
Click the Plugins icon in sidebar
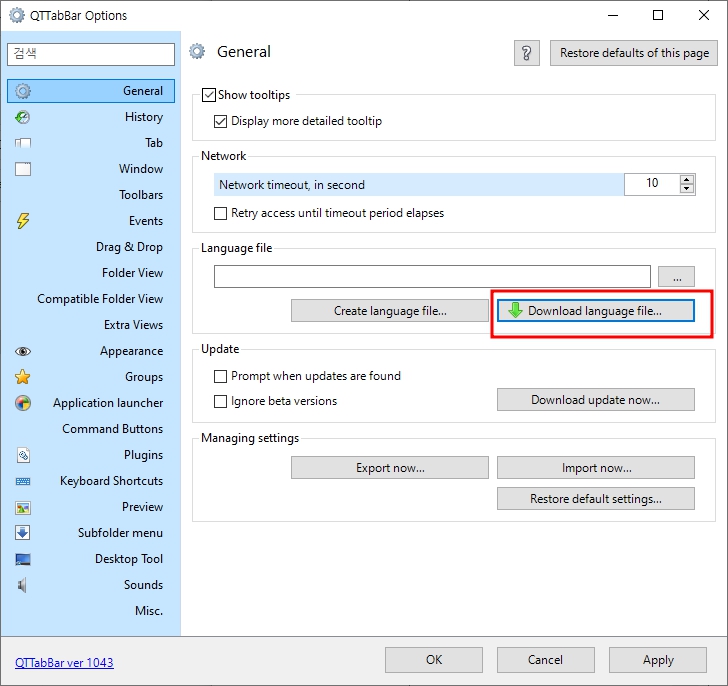(23, 455)
